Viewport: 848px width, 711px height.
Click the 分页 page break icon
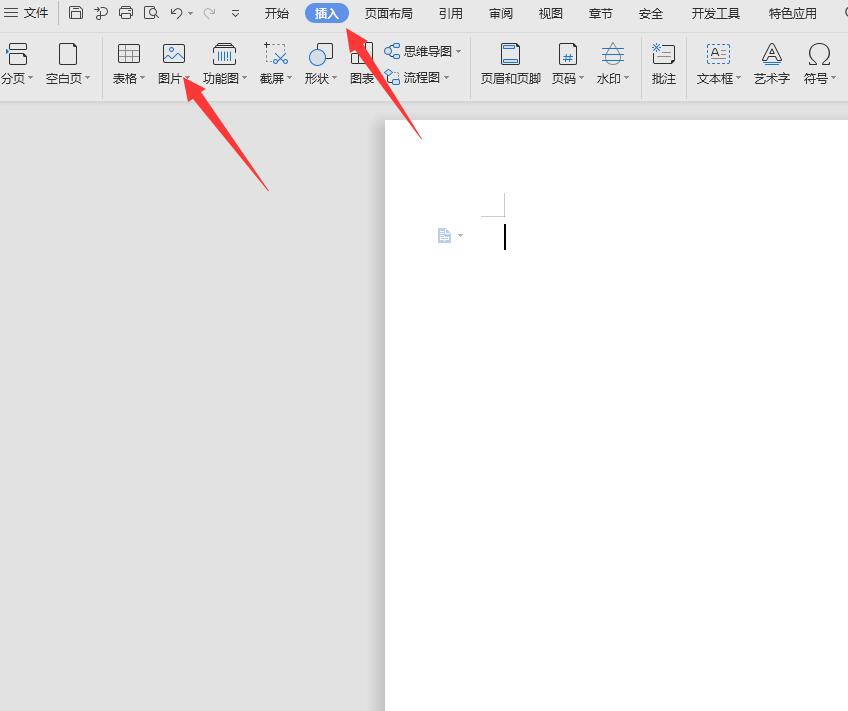click(x=16, y=54)
